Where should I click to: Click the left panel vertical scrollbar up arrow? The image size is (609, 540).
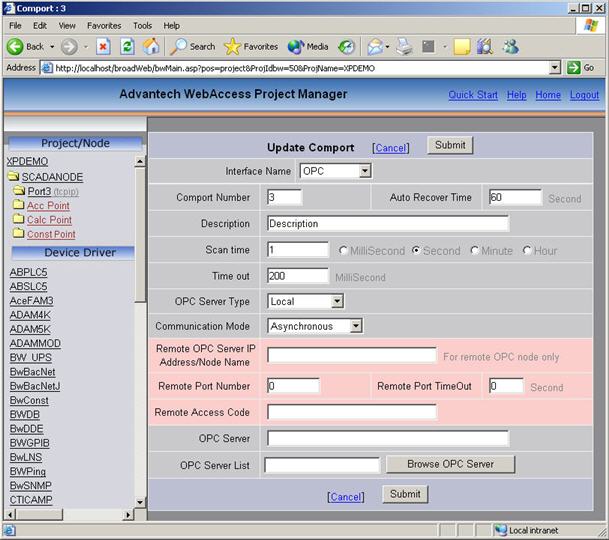click(140, 161)
